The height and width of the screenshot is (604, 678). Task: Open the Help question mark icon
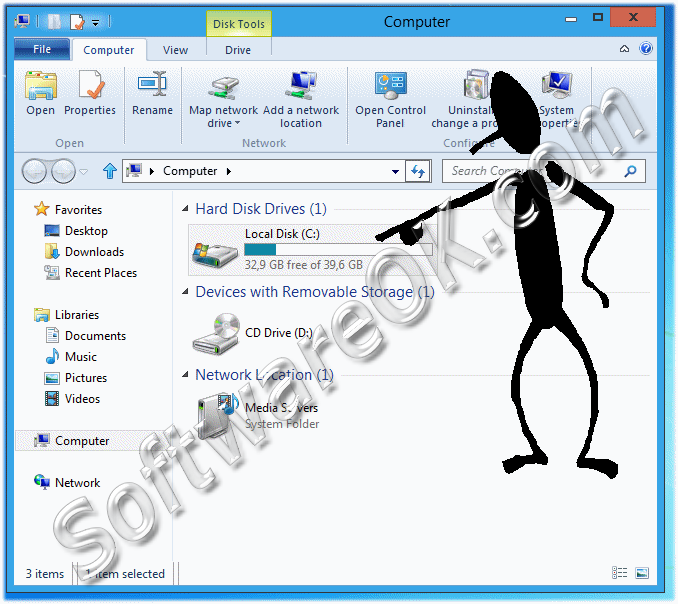646,48
